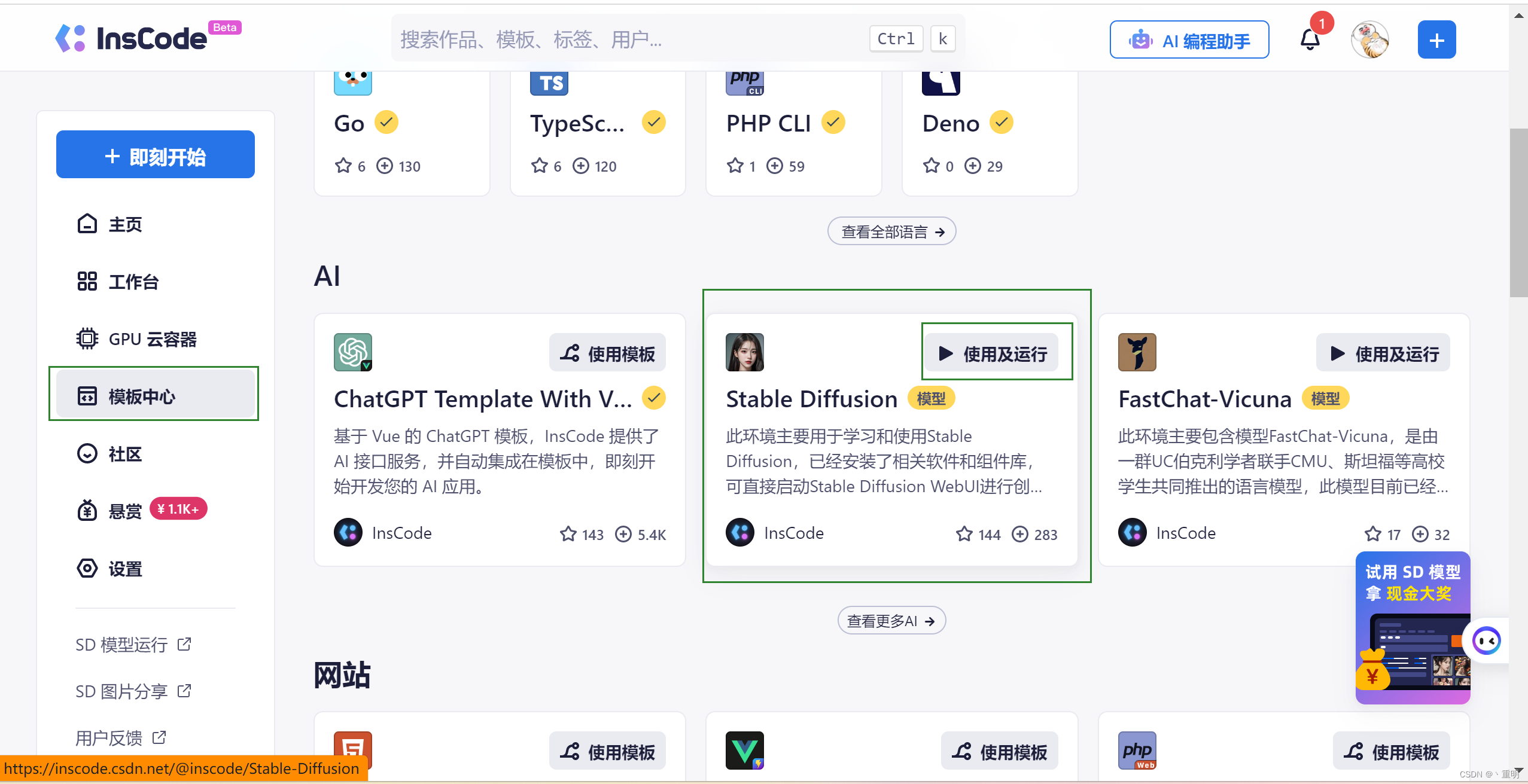The image size is (1528, 784).
Task: Open the Deno template title
Action: (951, 123)
